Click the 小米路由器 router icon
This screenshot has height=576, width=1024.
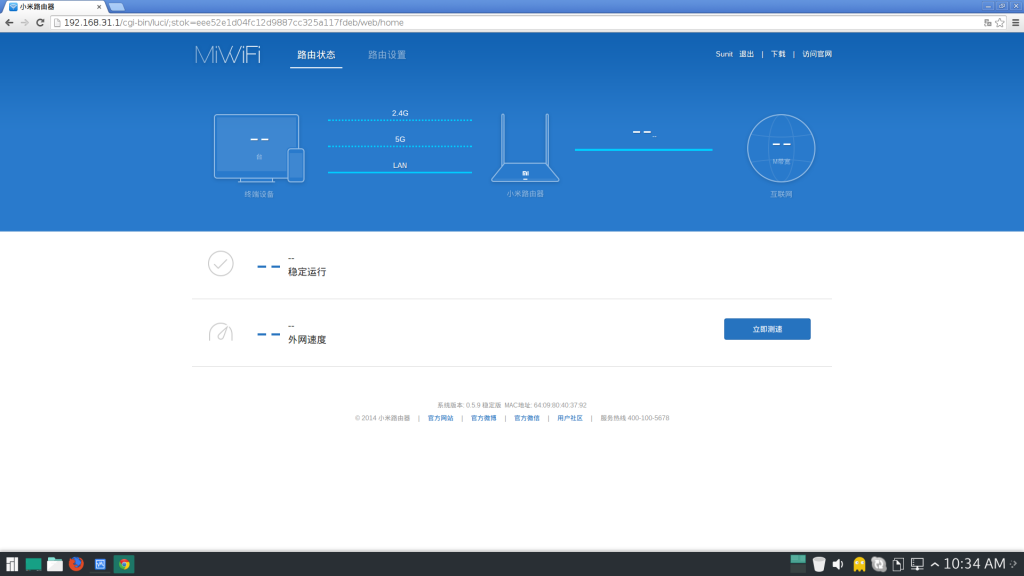click(x=525, y=148)
